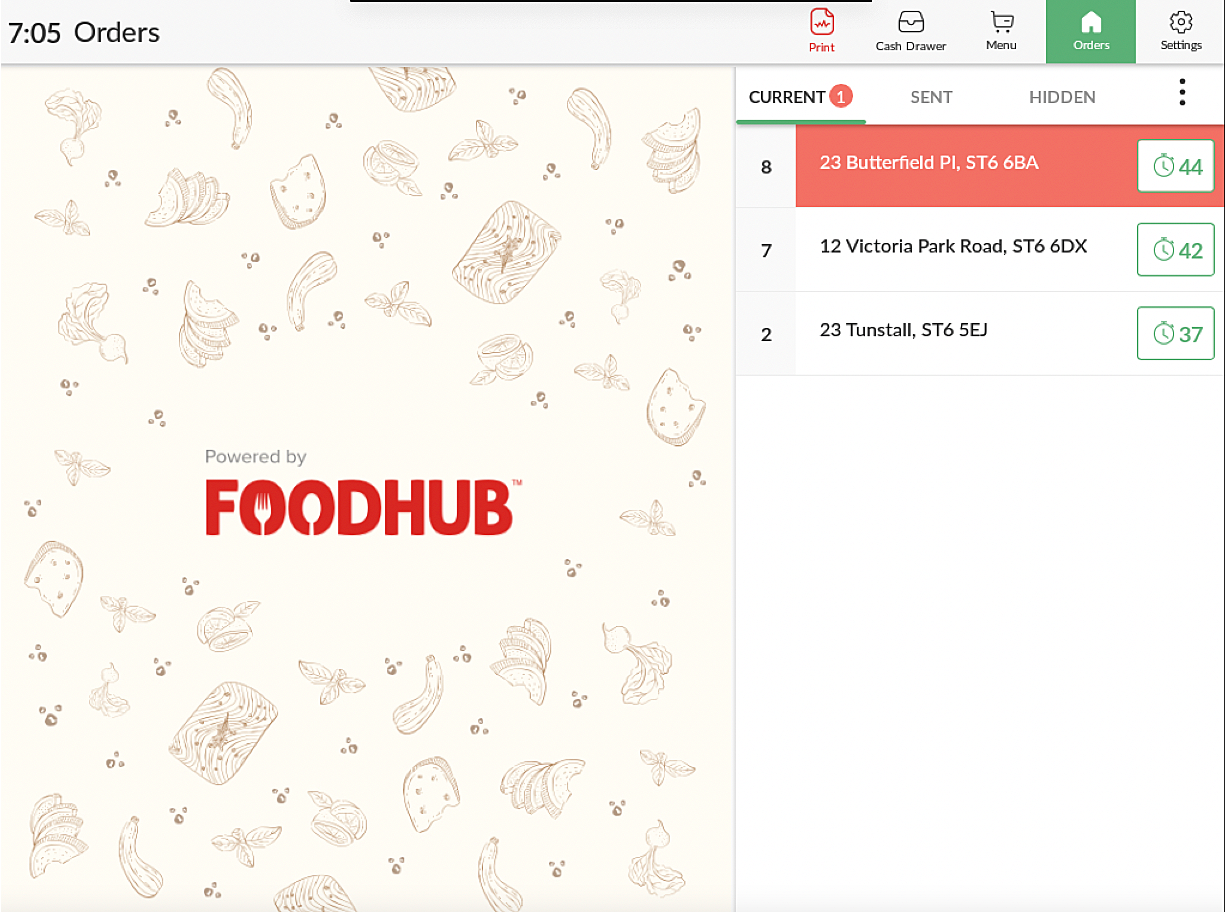Click order number 7 cell
The image size is (1226, 912).
(766, 250)
